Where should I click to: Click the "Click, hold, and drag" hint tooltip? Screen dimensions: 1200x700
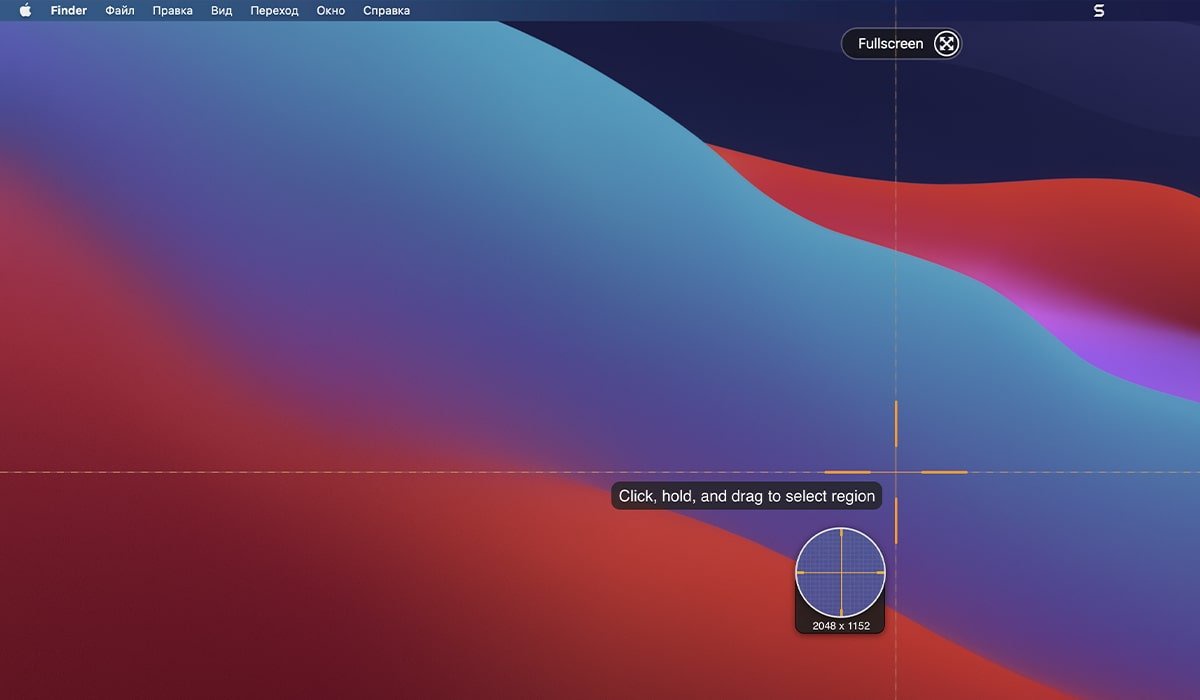(746, 496)
